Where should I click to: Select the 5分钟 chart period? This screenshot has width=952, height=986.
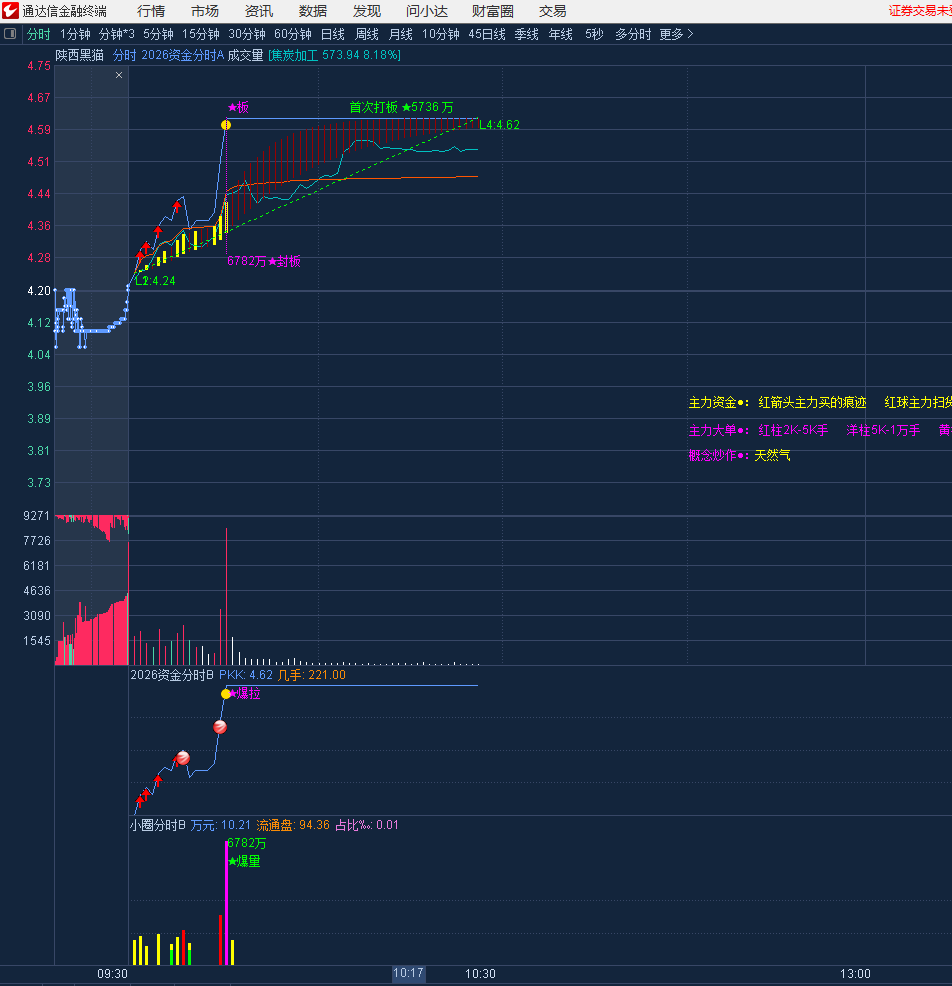[x=158, y=34]
